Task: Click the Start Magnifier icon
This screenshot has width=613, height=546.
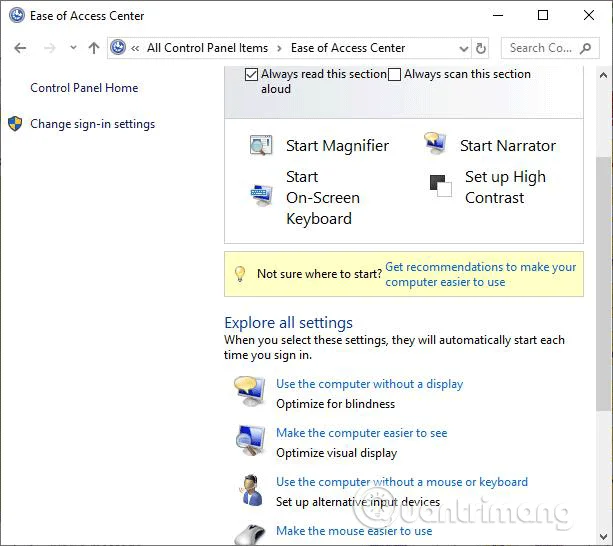Action: tap(261, 145)
